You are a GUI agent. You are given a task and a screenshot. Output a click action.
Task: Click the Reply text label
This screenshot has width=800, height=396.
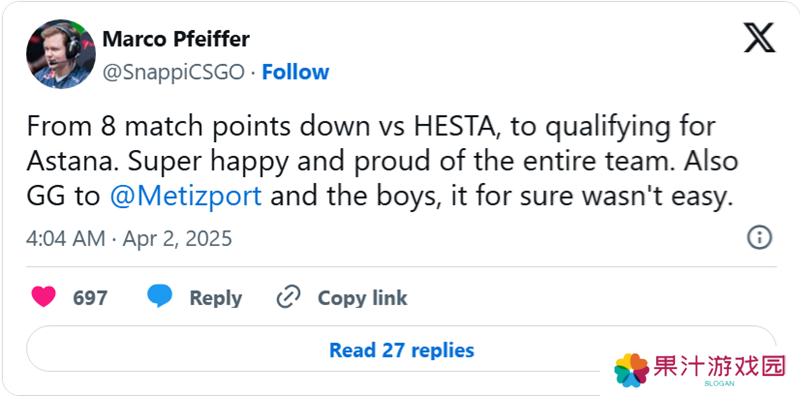216,298
